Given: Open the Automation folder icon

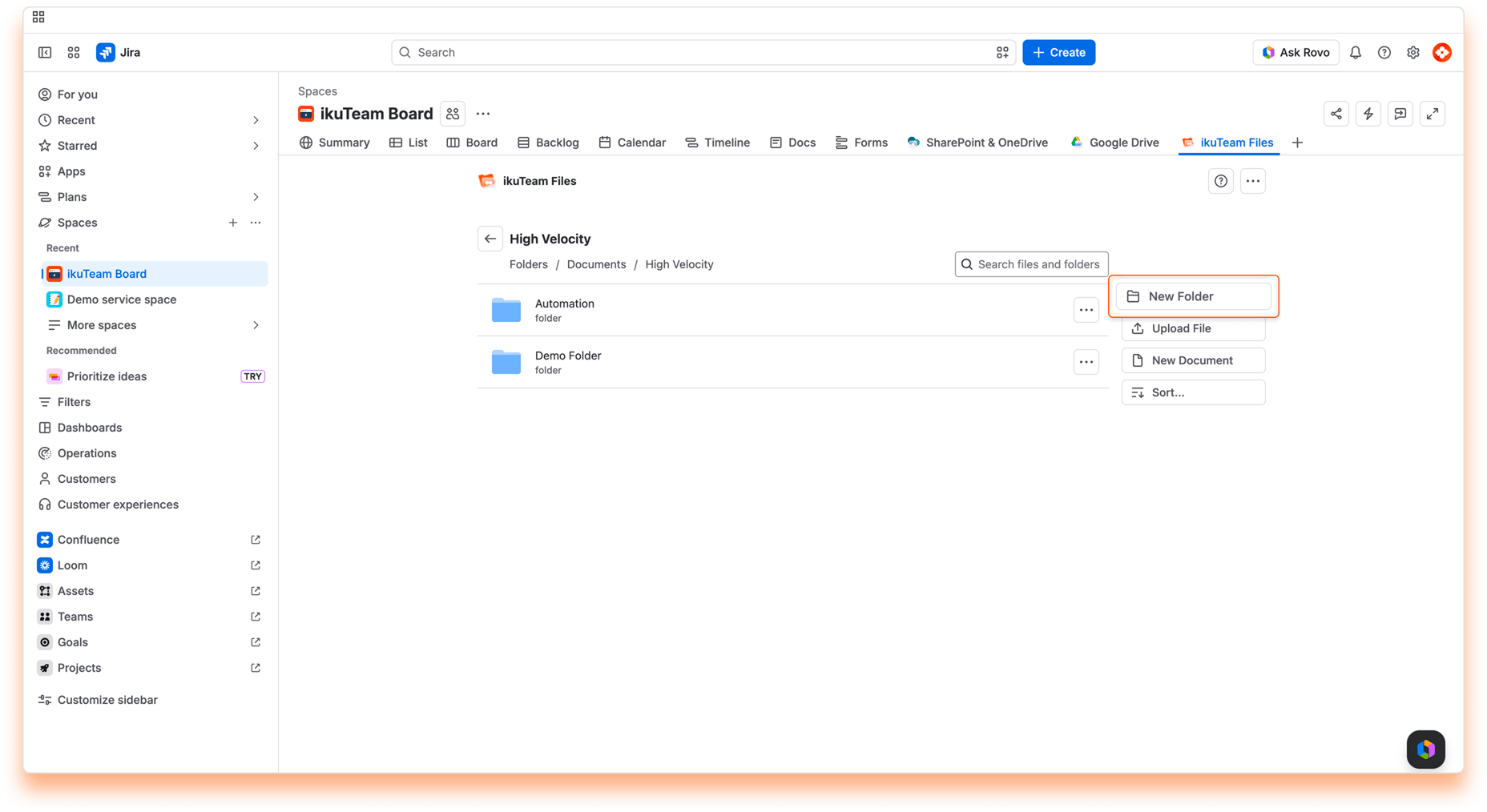Looking at the screenshot, I should [506, 310].
